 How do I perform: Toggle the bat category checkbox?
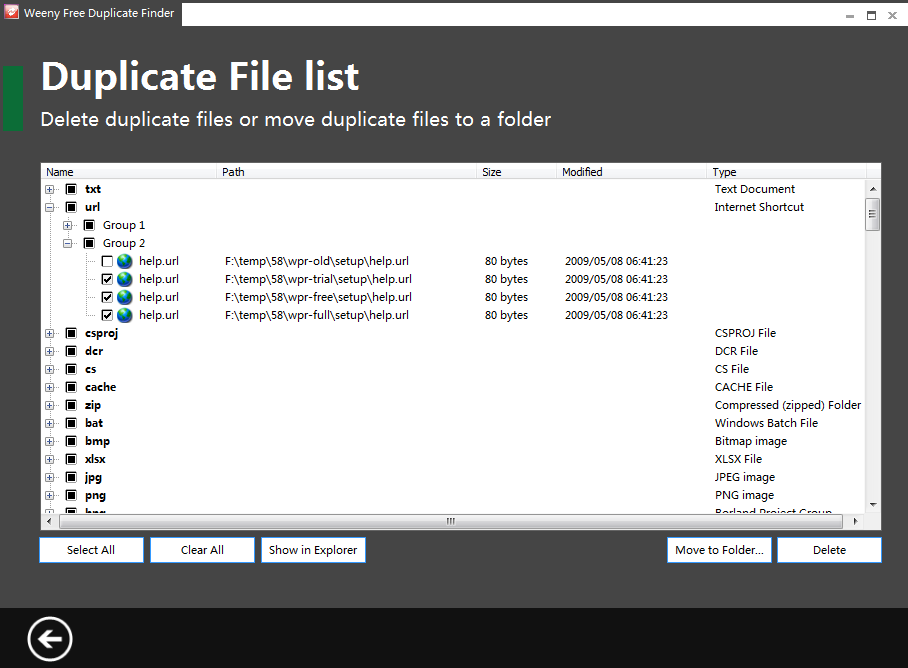coord(71,423)
